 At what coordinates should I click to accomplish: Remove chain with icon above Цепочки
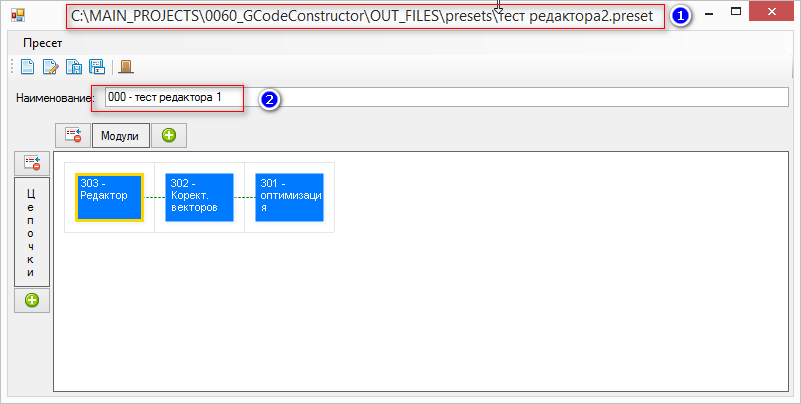[x=31, y=162]
